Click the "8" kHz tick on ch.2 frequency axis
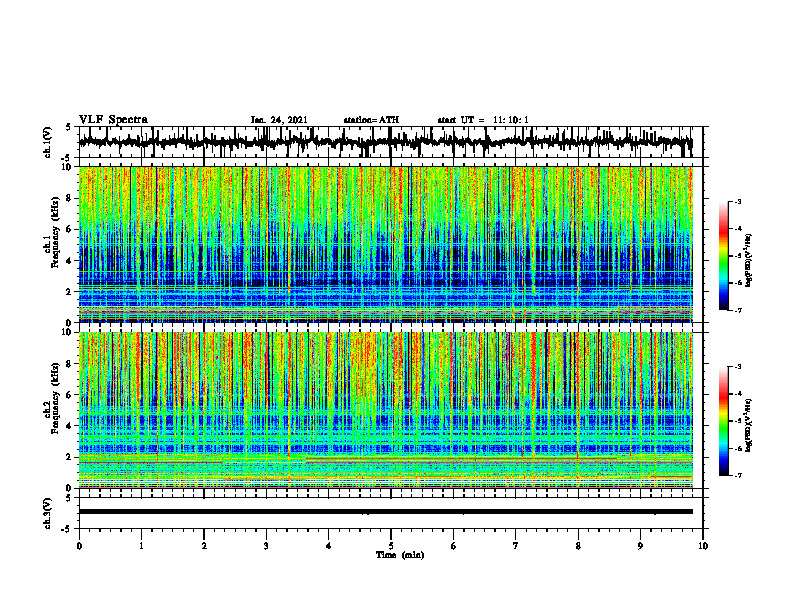This screenshot has height=612, width=792. coord(70,364)
